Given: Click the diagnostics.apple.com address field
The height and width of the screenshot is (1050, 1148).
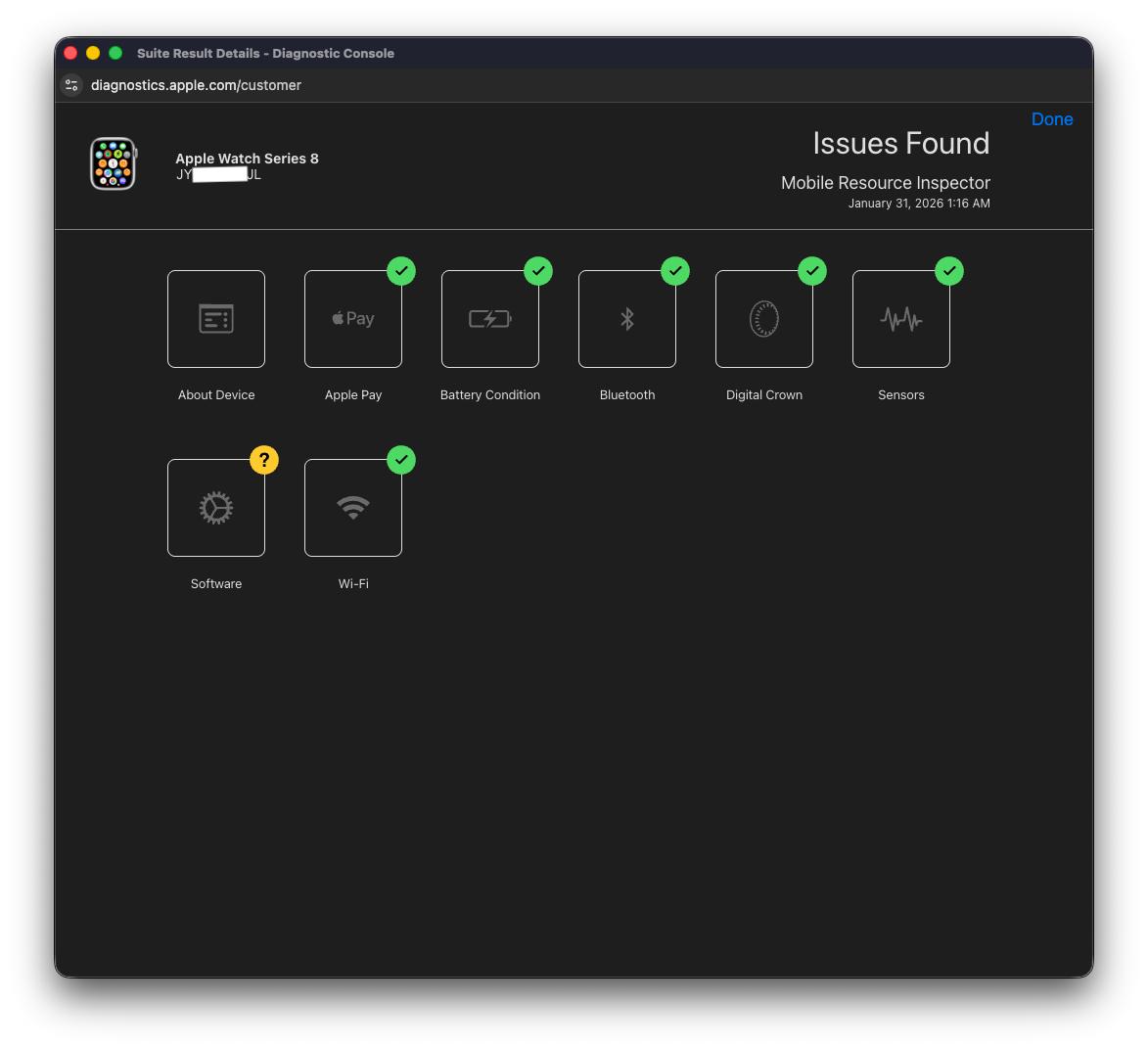Looking at the screenshot, I should pos(196,85).
